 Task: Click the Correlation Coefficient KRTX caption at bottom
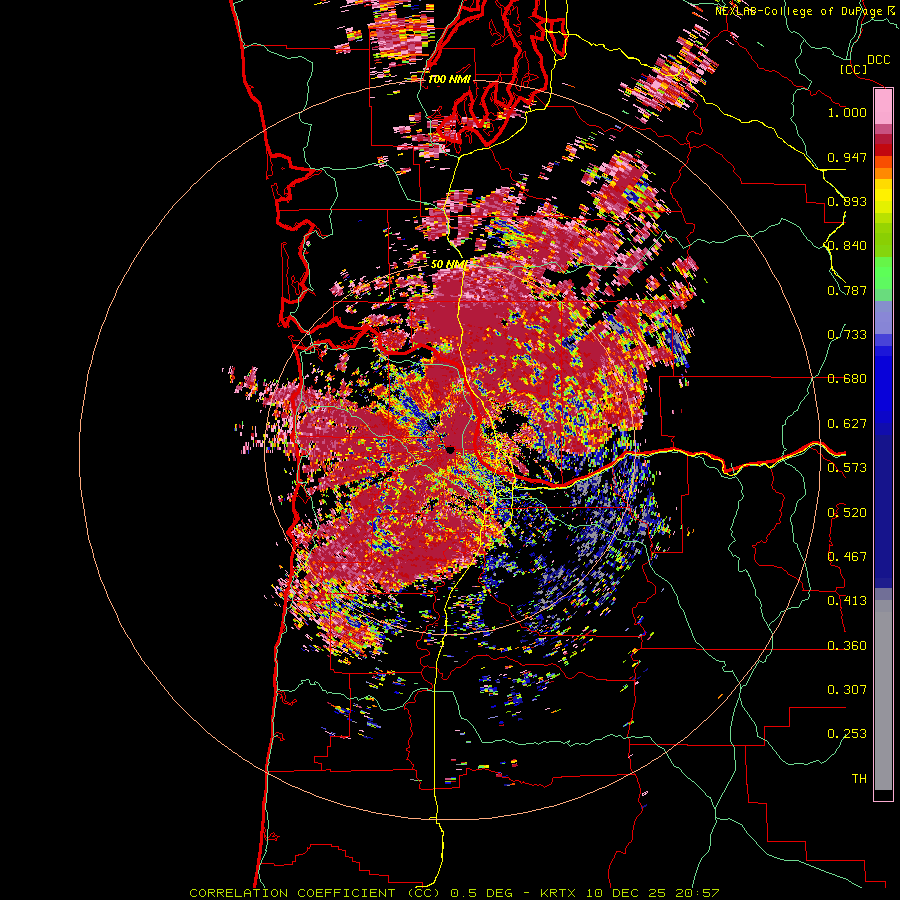click(454, 893)
